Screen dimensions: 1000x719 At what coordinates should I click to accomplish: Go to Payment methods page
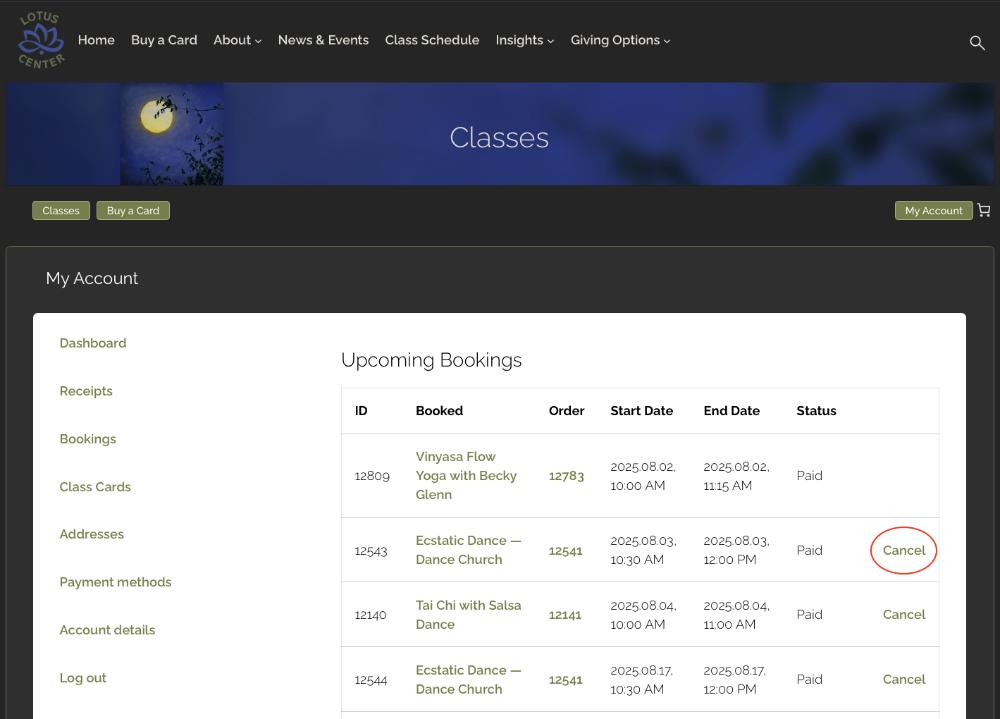click(x=115, y=582)
